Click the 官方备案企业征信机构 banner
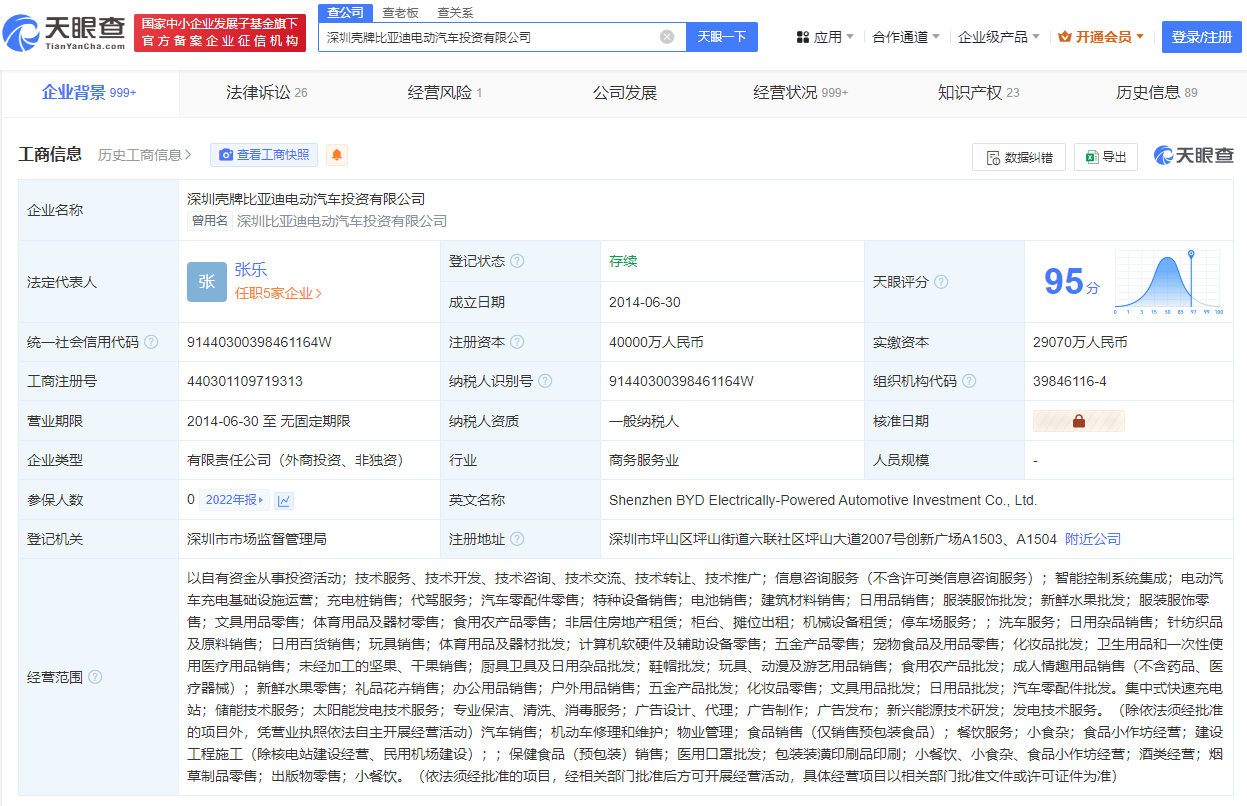1247x806 pixels. coord(219,33)
